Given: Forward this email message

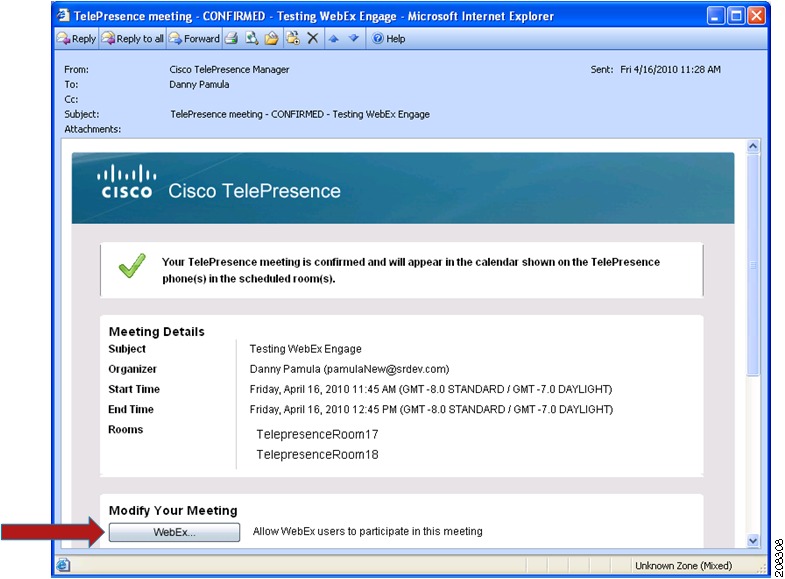Looking at the screenshot, I should pyautogui.click(x=194, y=39).
